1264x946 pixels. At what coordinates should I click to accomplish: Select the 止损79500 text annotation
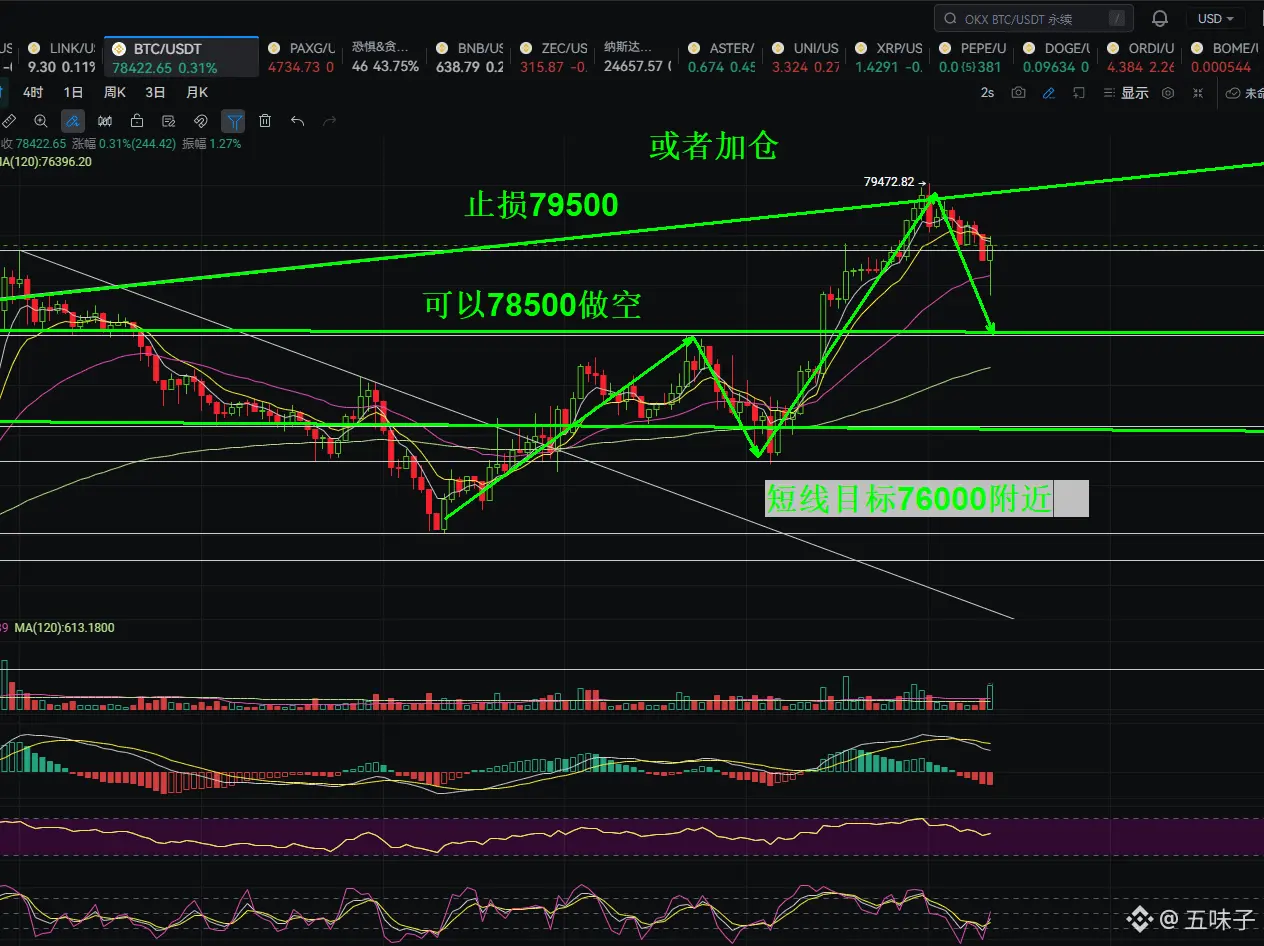(542, 206)
